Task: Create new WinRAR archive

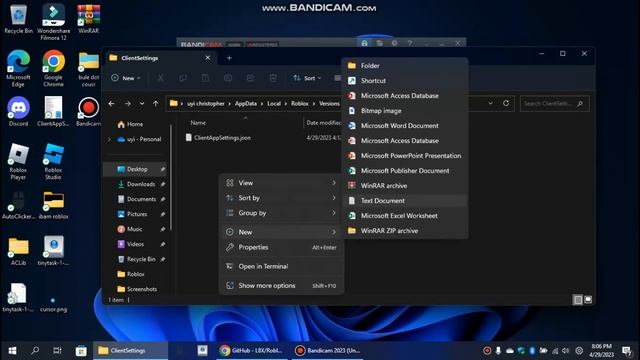Action: click(405, 186)
